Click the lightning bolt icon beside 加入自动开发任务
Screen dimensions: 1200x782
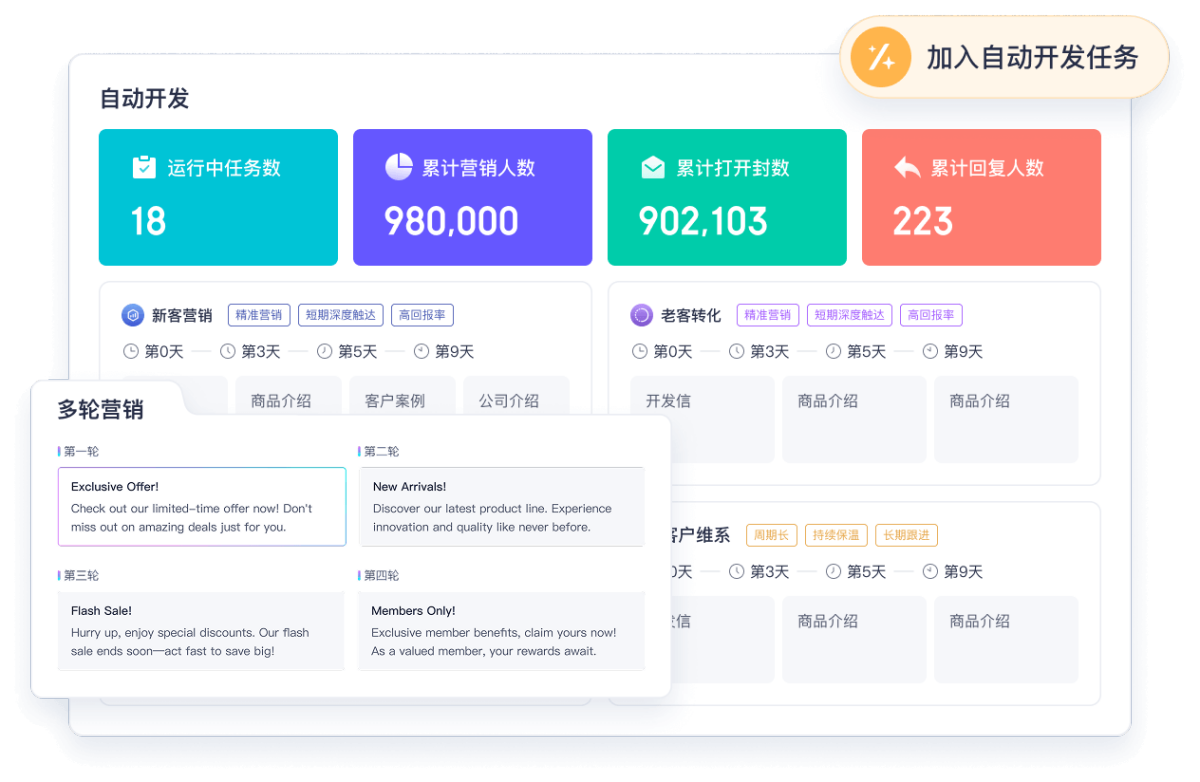click(878, 57)
